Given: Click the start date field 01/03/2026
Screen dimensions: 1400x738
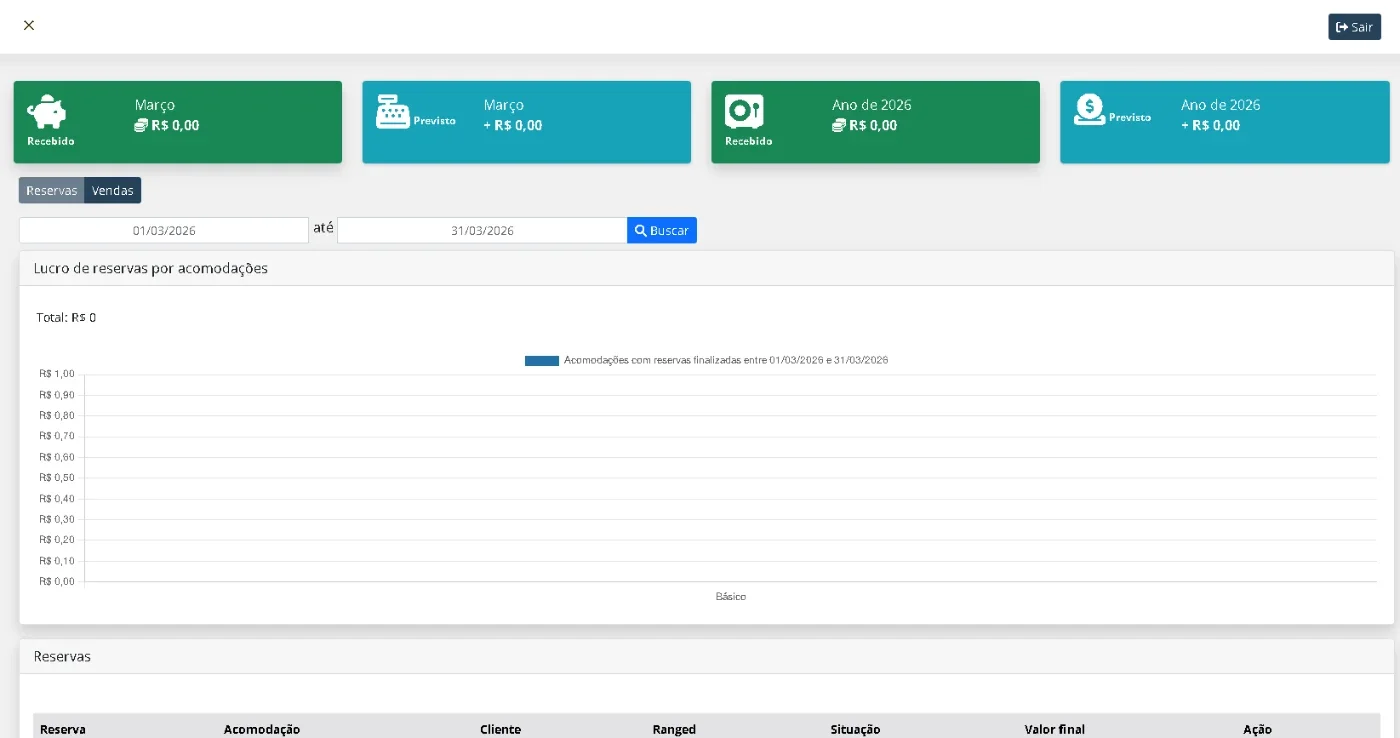Looking at the screenshot, I should click(x=164, y=230).
